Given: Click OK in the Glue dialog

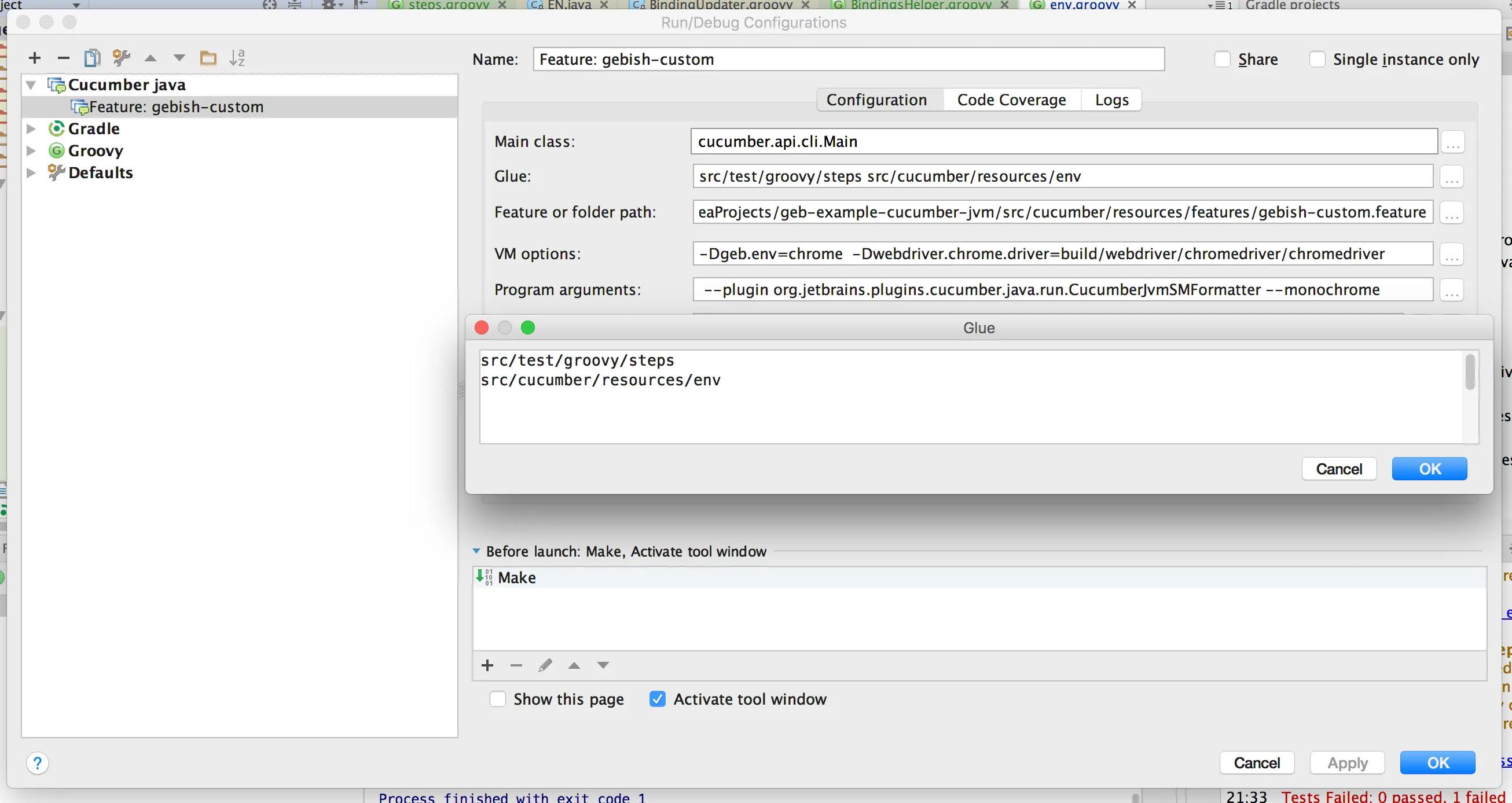Looking at the screenshot, I should (x=1429, y=469).
